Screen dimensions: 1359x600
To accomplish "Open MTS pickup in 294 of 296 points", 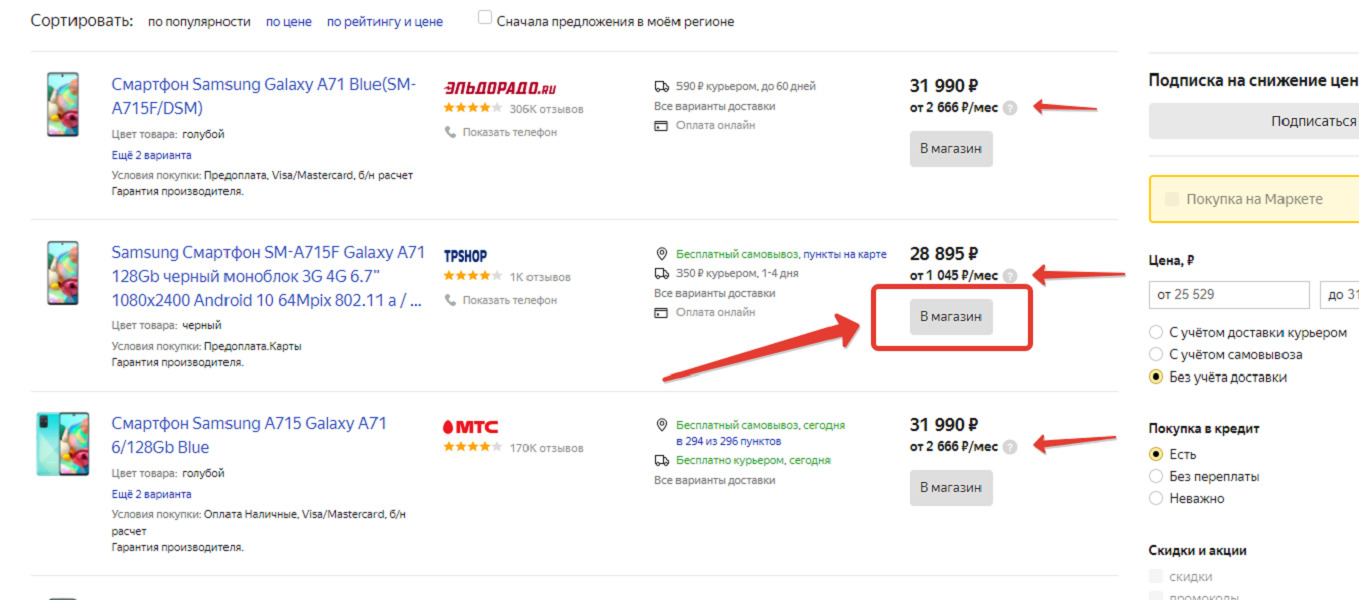I will coord(728,441).
